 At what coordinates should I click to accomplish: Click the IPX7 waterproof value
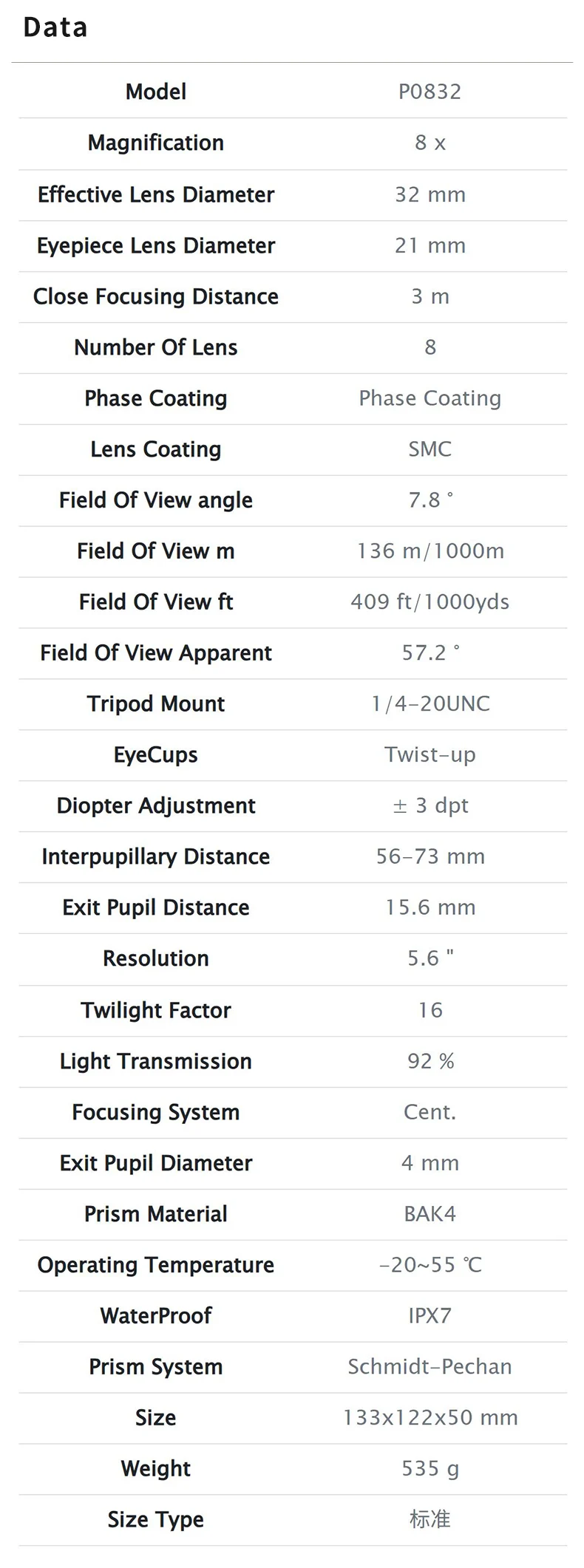[429, 1316]
